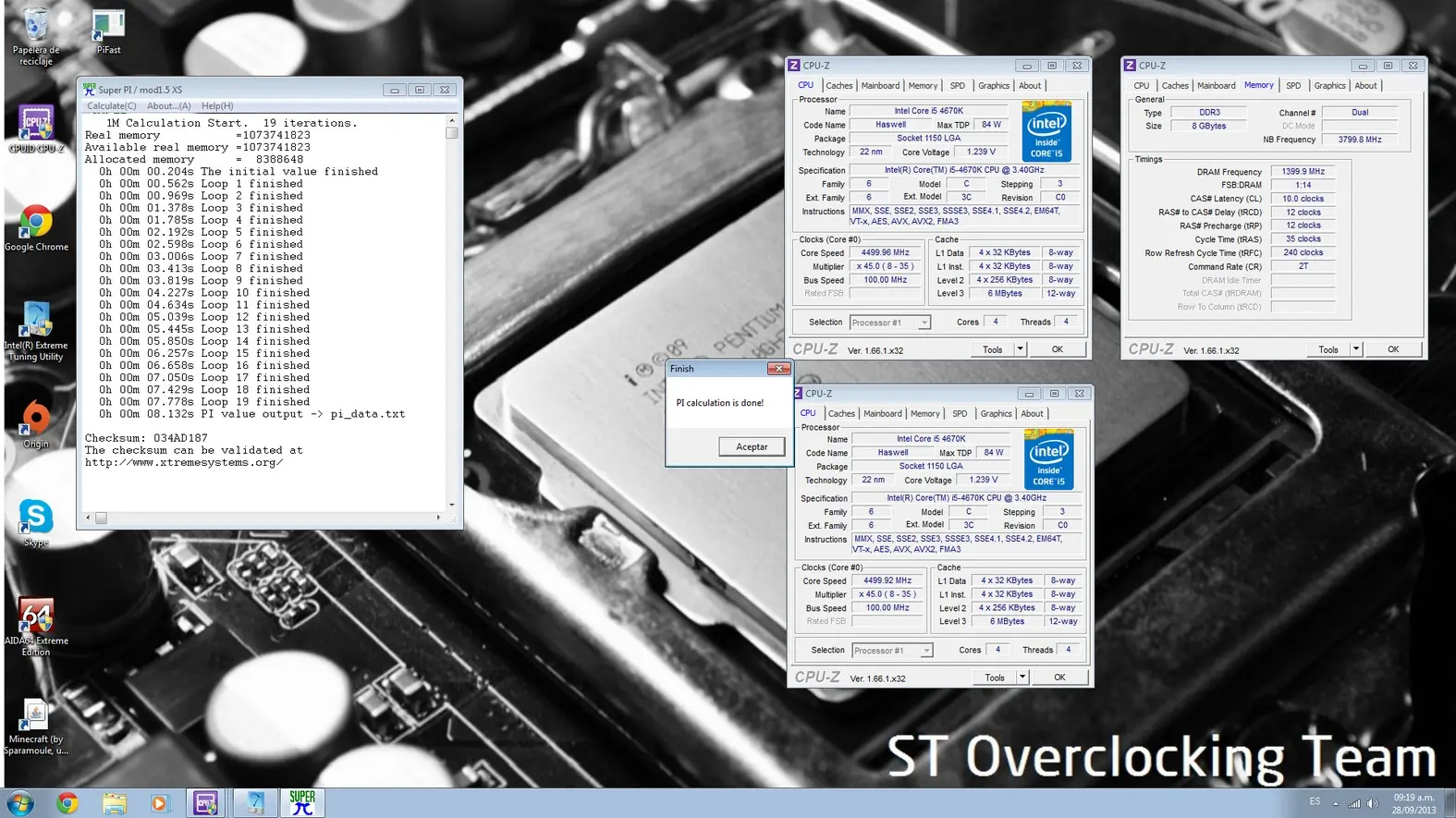This screenshot has height=818, width=1456.
Task: Click the Windows Start button
Action: (x=20, y=803)
